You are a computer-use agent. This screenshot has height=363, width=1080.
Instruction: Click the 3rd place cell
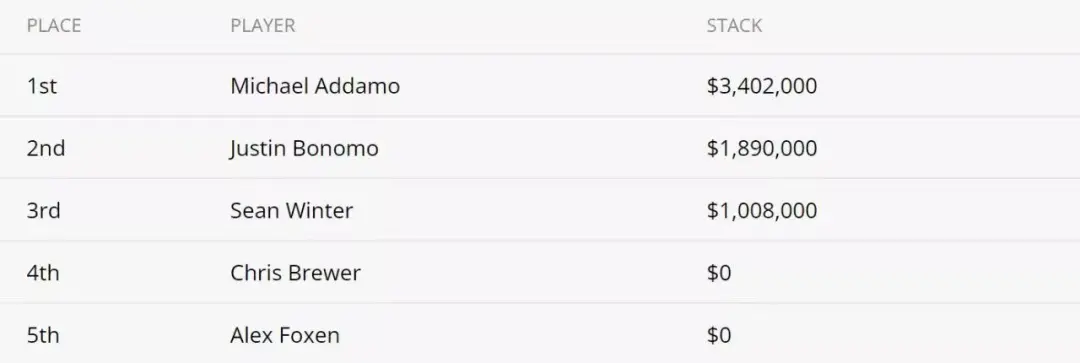click(x=43, y=210)
